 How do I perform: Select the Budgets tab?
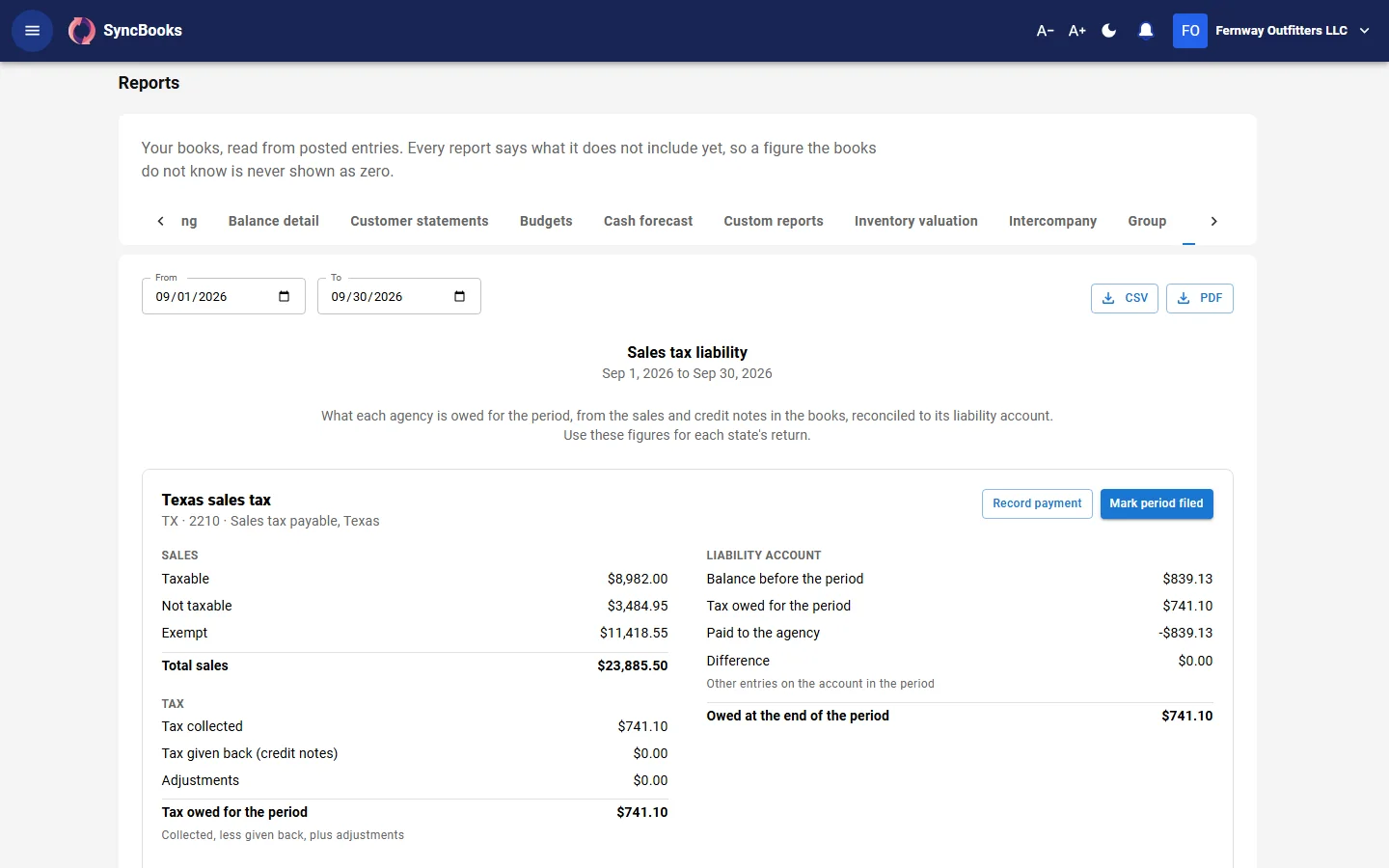[546, 221]
